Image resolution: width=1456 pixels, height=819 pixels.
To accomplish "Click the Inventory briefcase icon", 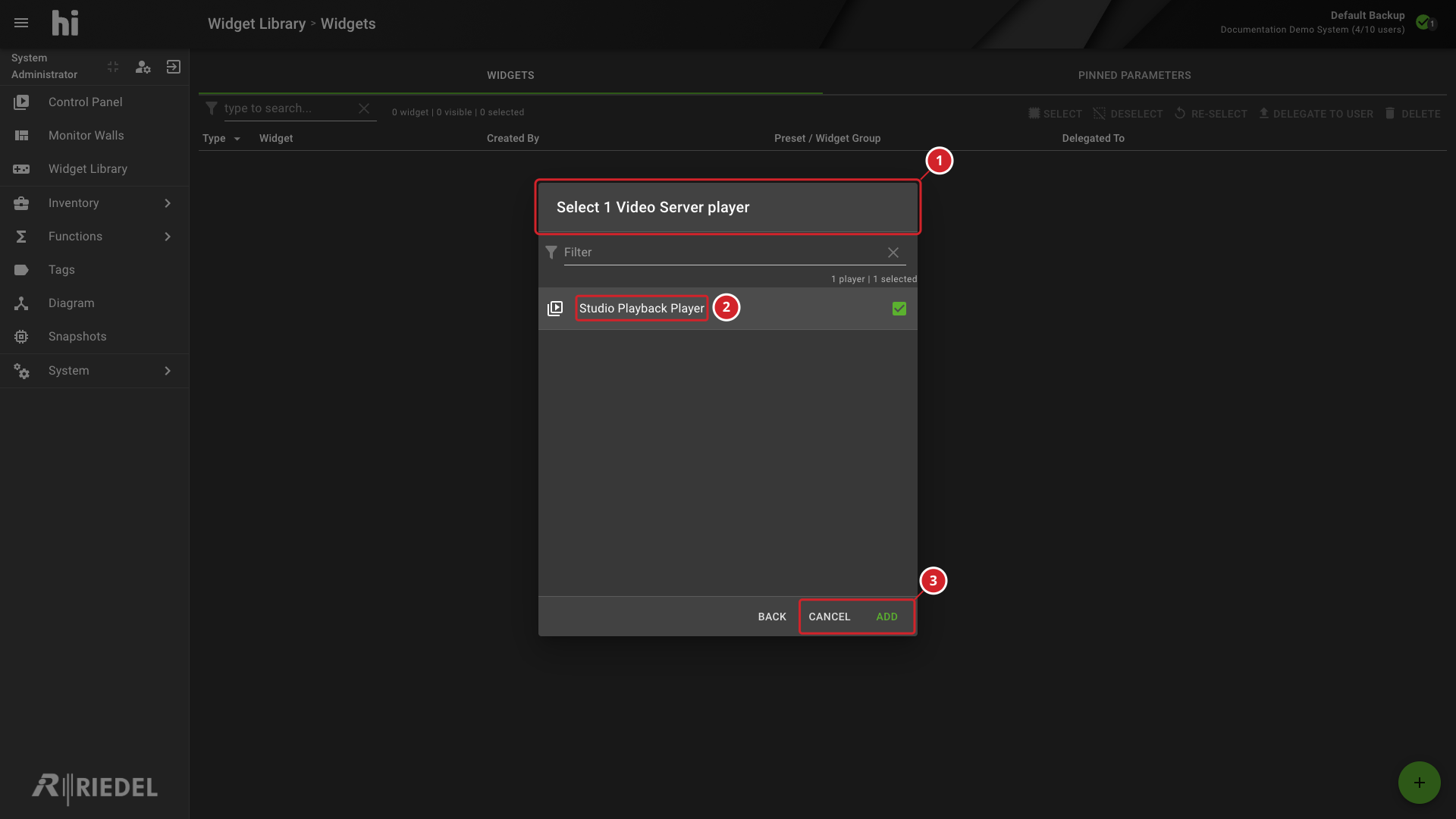I will 21,203.
